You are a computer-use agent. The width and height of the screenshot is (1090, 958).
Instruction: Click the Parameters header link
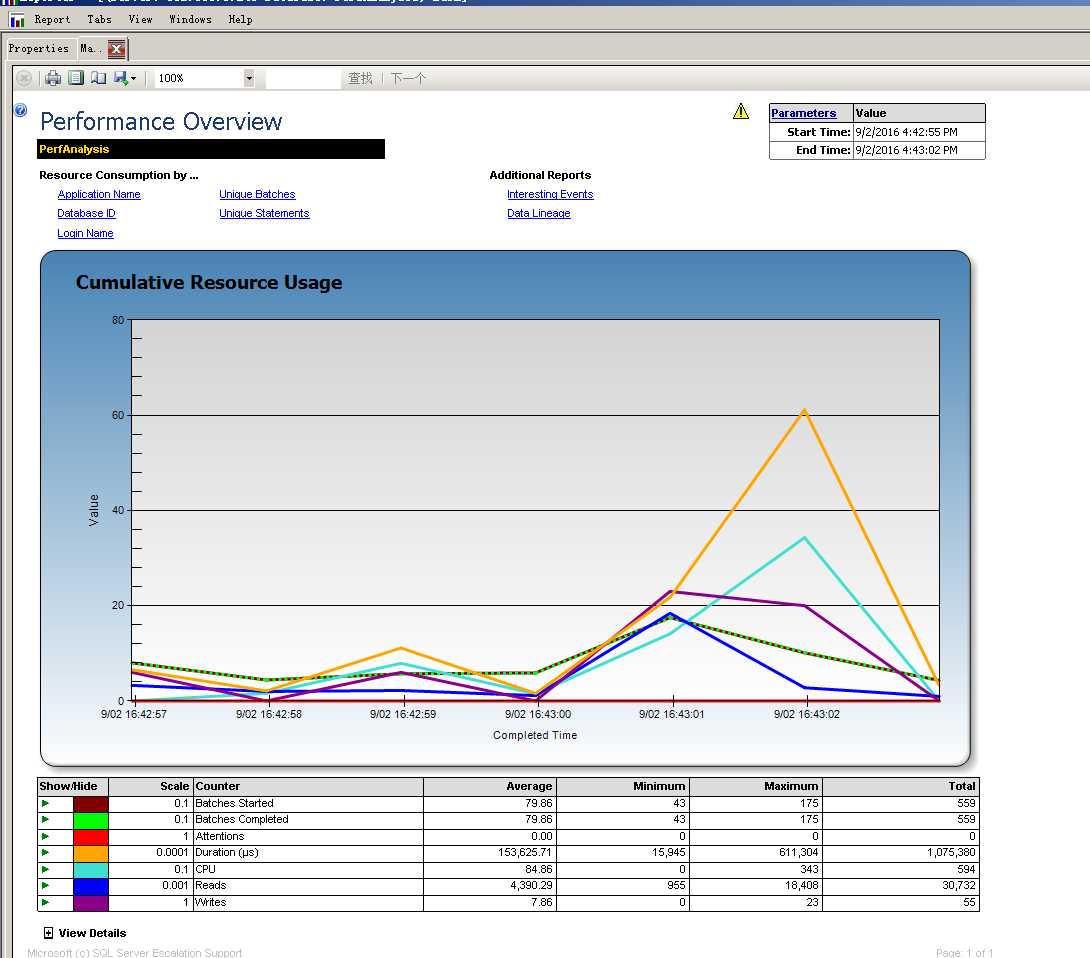click(804, 113)
